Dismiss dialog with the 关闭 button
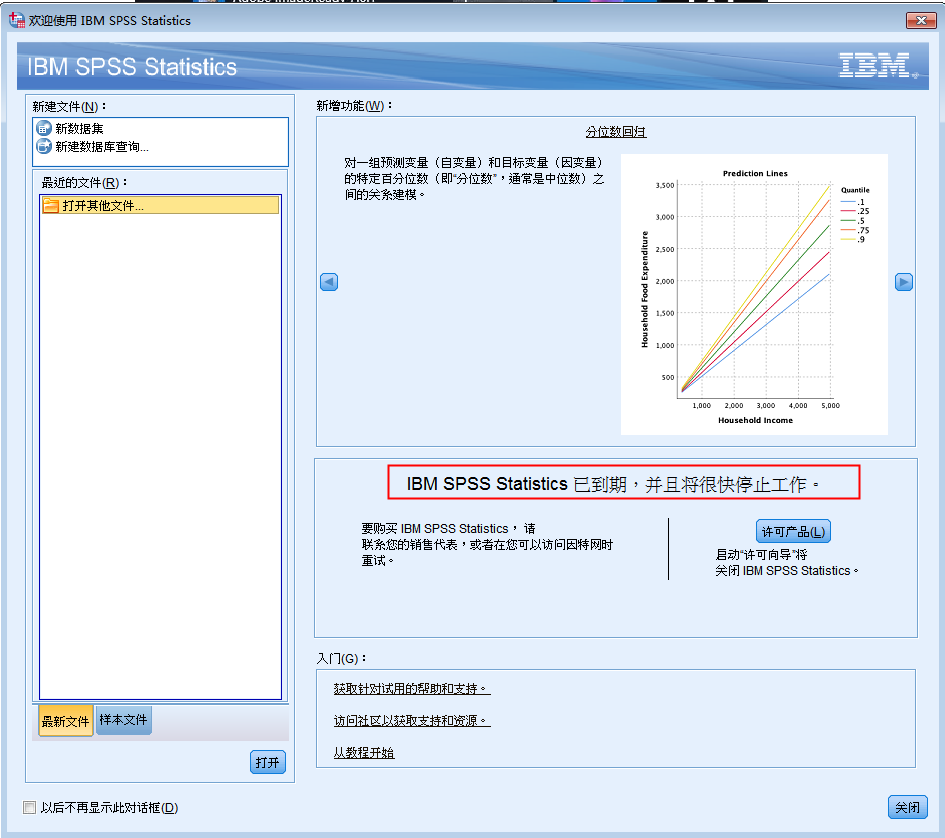 [x=907, y=807]
